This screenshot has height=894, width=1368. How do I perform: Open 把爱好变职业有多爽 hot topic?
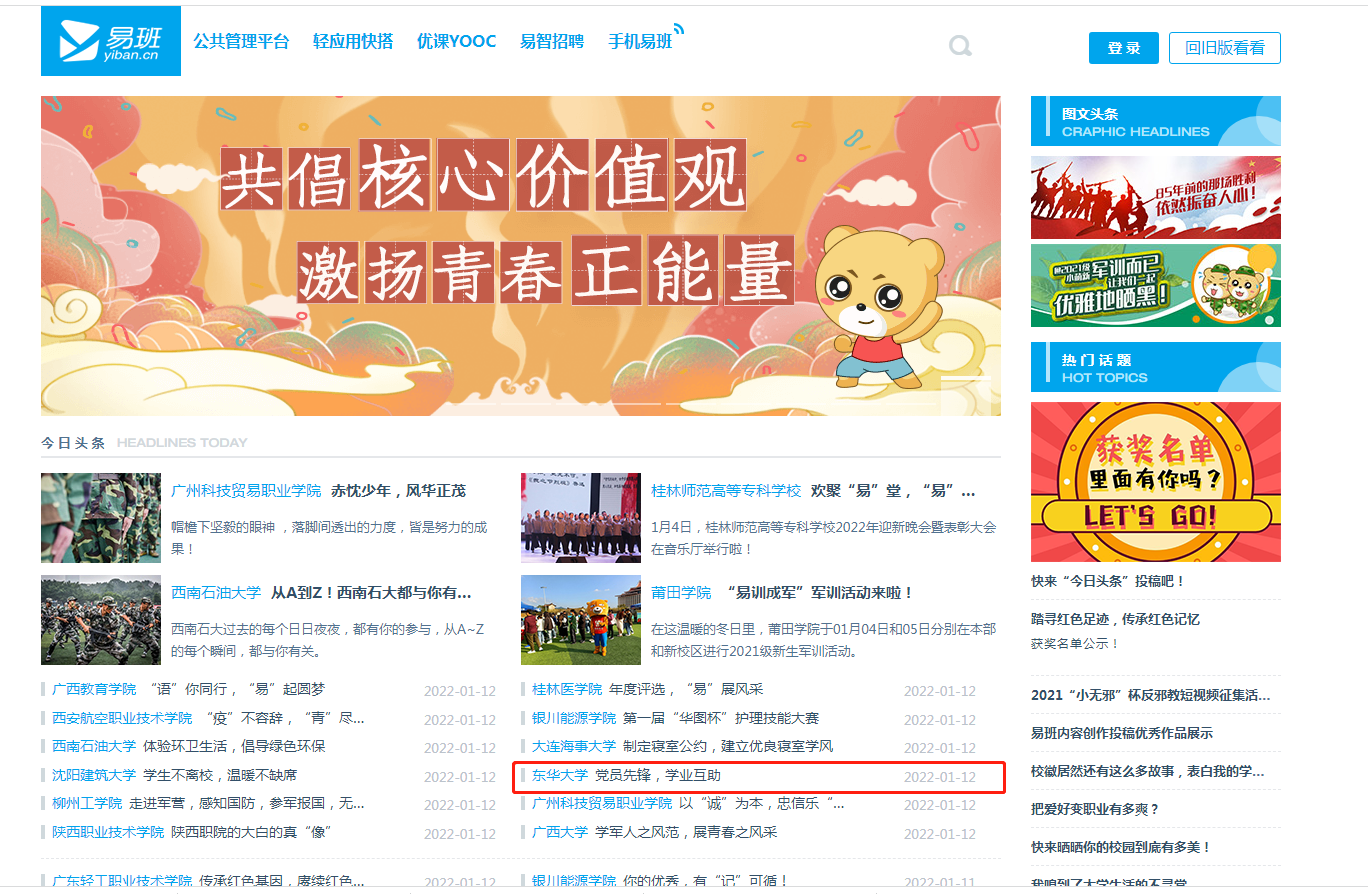[1095, 809]
